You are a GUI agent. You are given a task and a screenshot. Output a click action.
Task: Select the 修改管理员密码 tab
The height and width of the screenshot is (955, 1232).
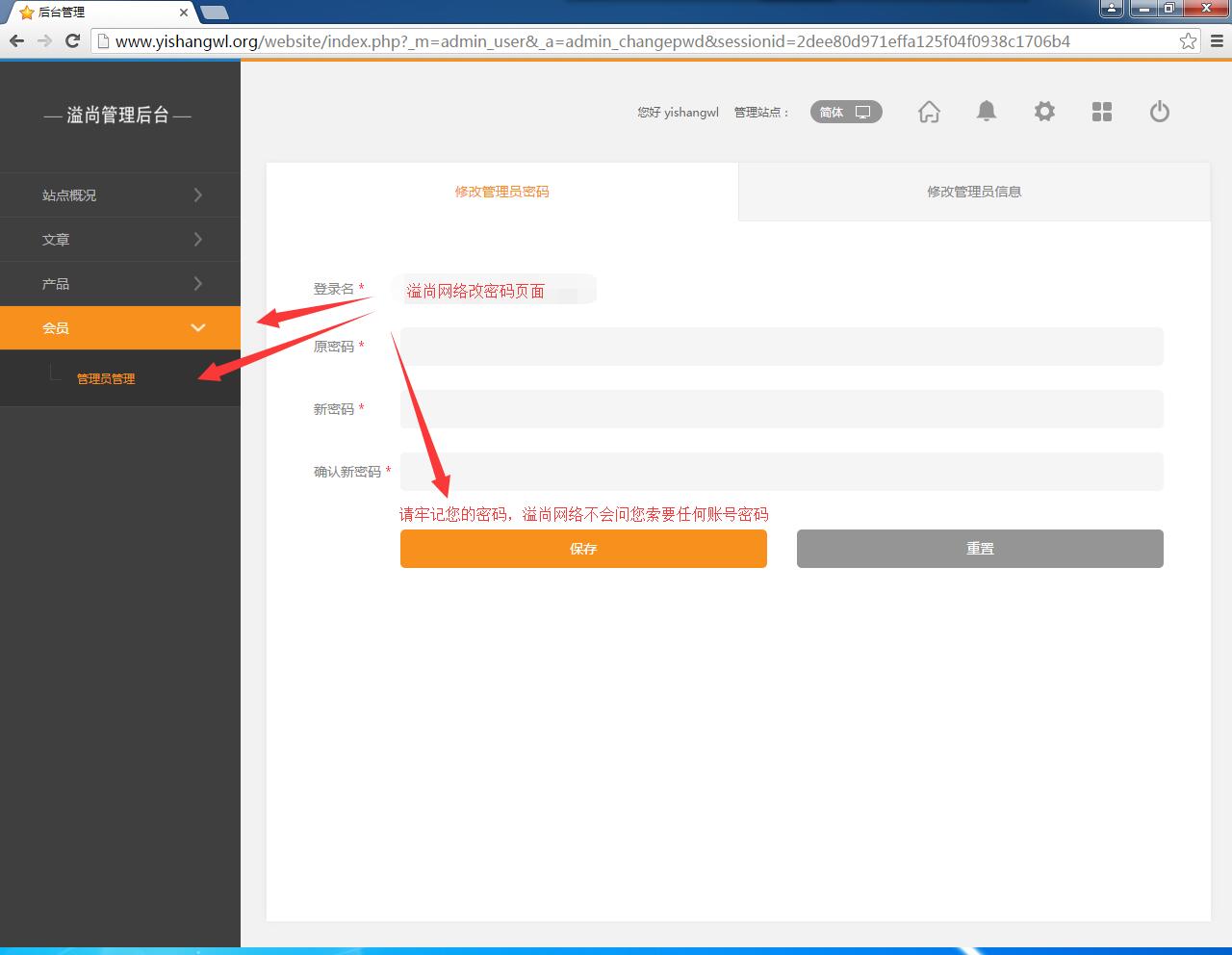point(501,192)
